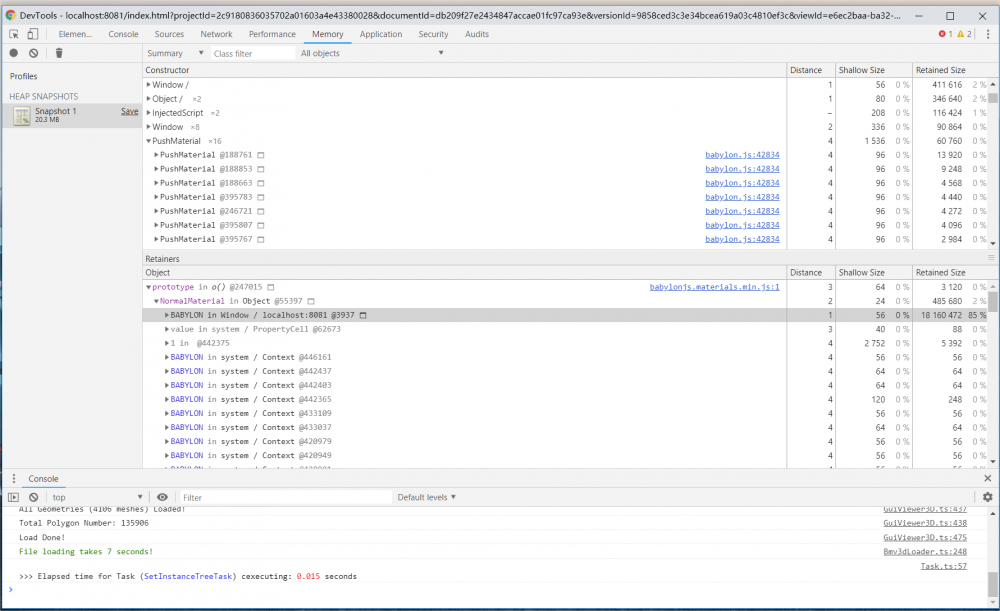Open babylon.js:42834 link for PushMaterial @188663
This screenshot has width=1000, height=611.
(x=742, y=183)
